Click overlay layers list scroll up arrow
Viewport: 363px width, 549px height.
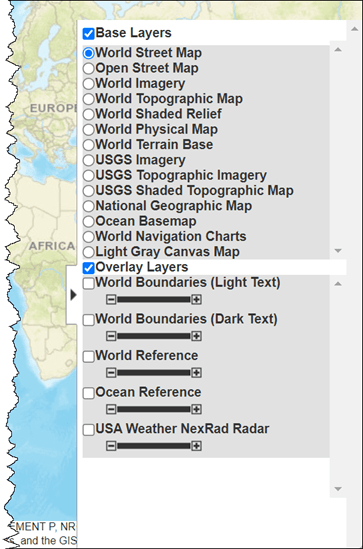(338, 284)
